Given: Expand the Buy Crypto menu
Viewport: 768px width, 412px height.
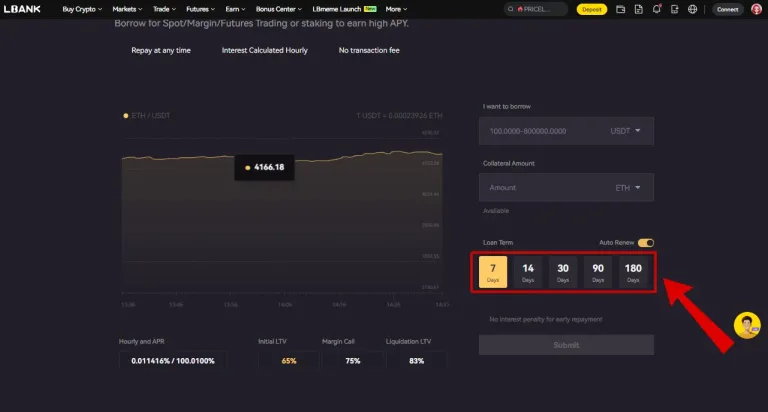Looking at the screenshot, I should coord(82,9).
